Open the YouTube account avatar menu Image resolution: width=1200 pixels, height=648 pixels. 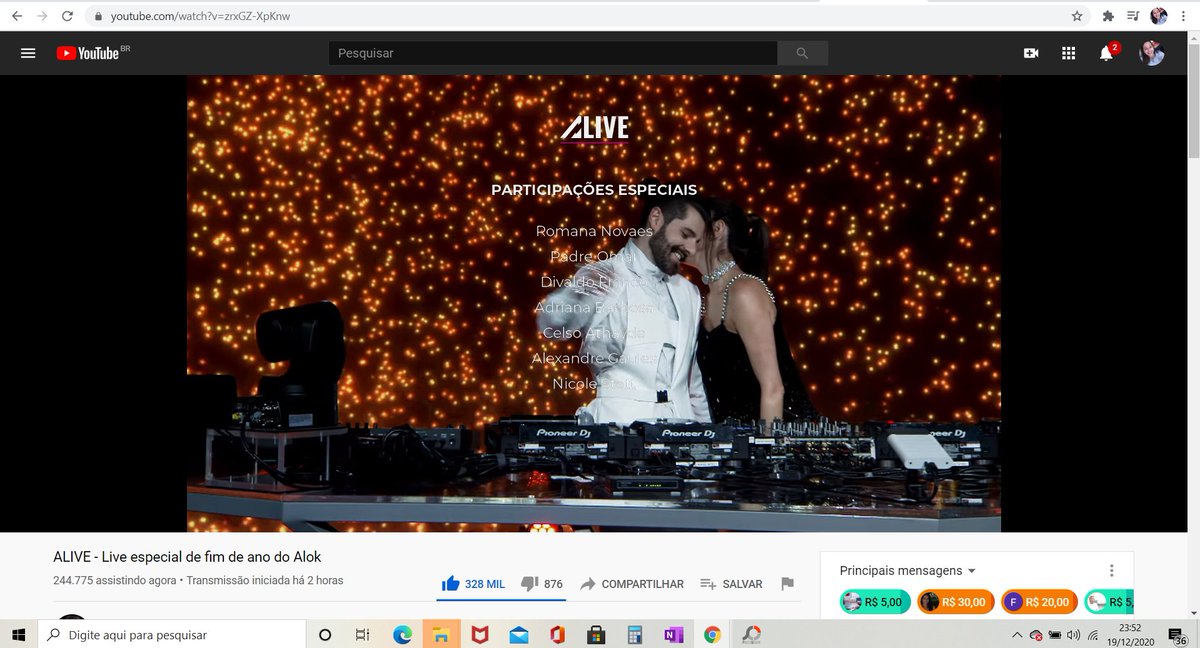(x=1152, y=53)
